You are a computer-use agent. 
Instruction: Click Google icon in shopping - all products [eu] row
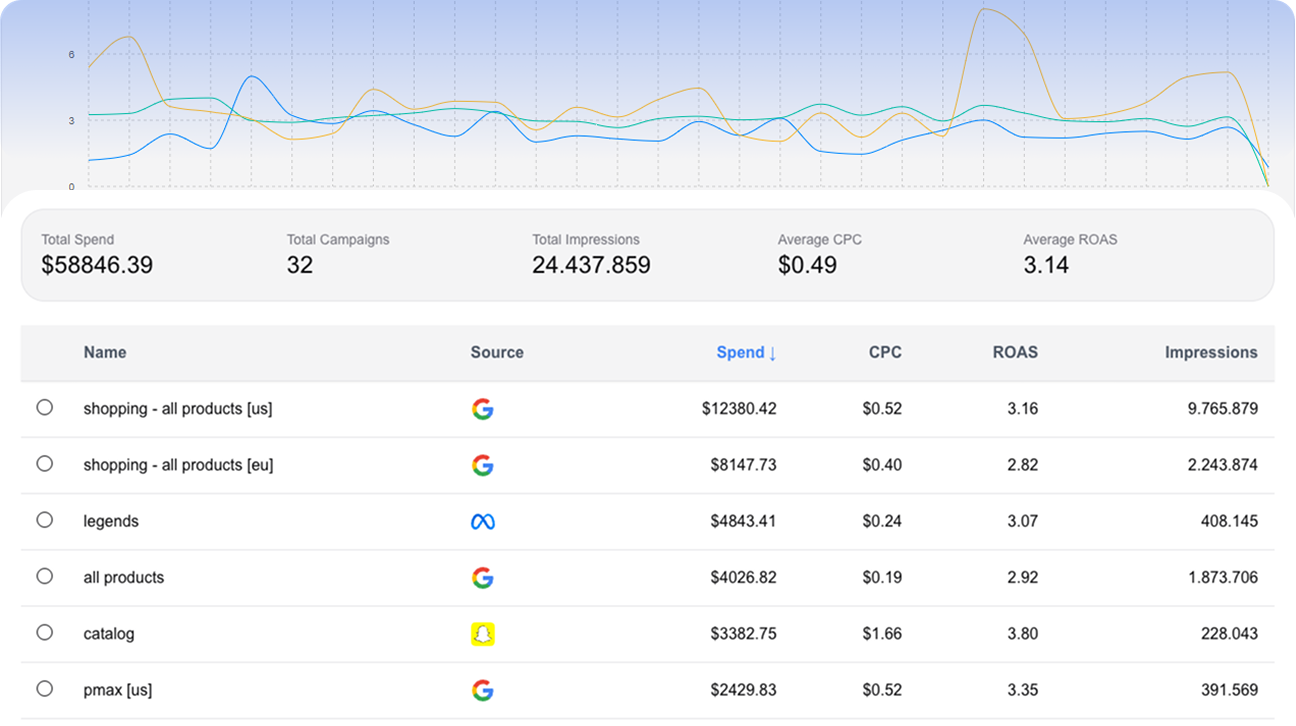(483, 465)
